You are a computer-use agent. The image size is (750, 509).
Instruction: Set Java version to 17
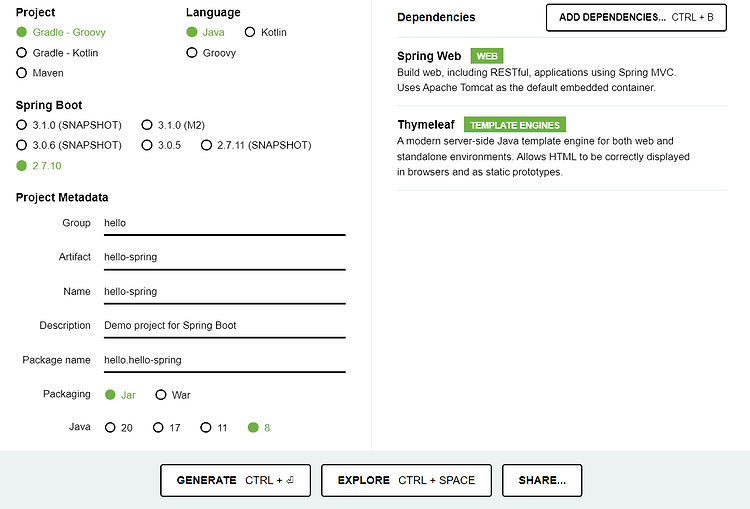click(x=158, y=428)
